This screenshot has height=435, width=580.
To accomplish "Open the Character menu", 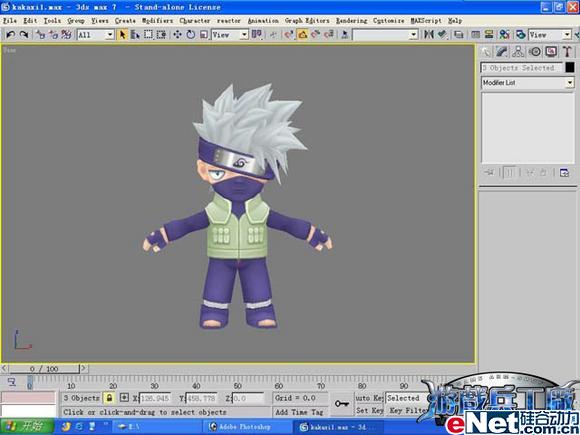I will pyautogui.click(x=195, y=21).
